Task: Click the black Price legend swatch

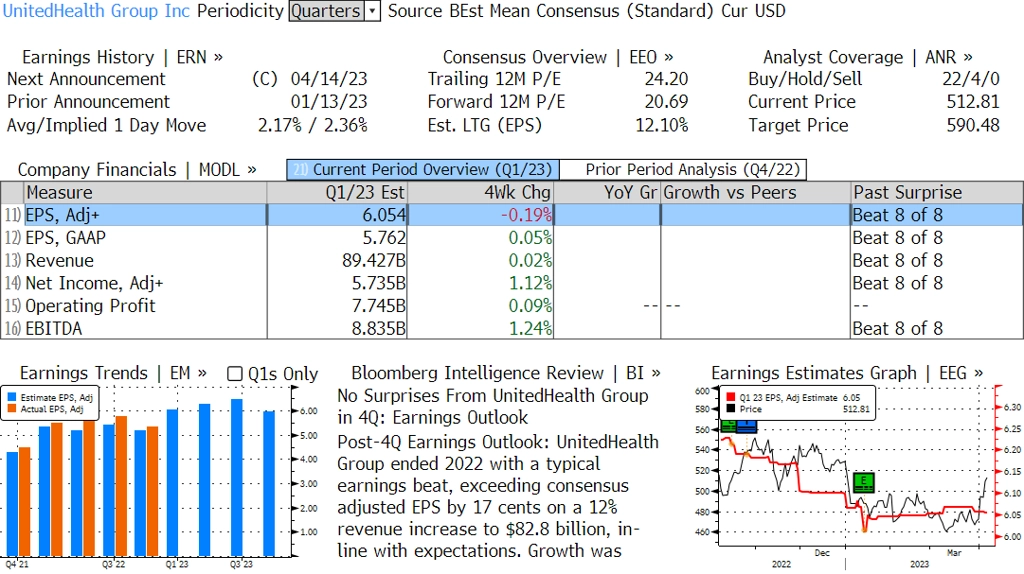Action: pyautogui.click(x=730, y=409)
